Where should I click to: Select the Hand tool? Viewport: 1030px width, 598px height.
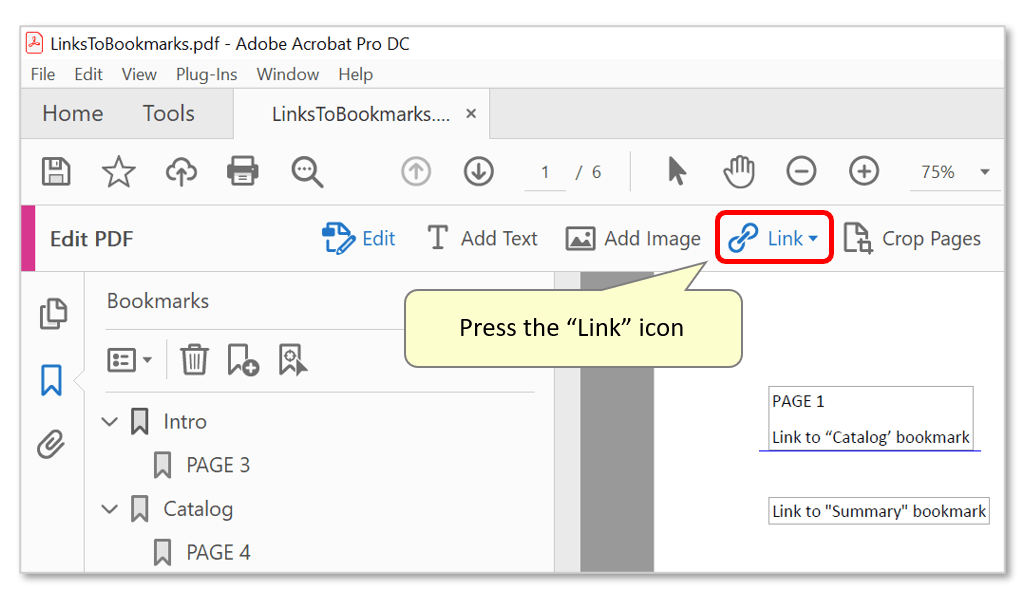[x=738, y=171]
